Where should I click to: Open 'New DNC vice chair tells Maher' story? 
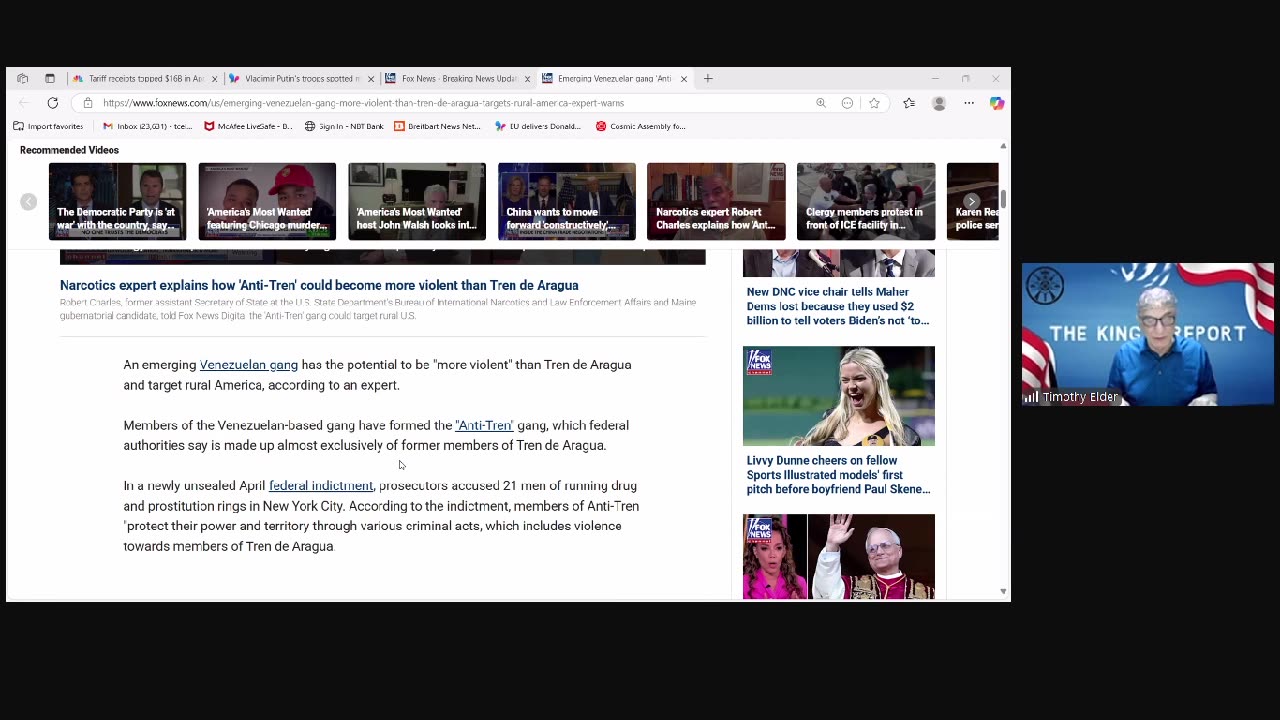pos(838,306)
